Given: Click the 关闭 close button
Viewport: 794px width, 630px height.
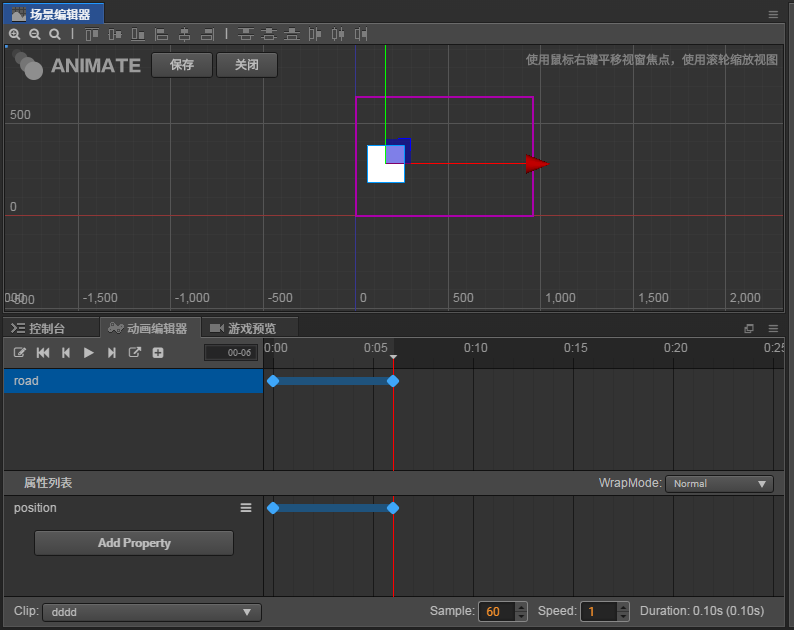Looking at the screenshot, I should pos(247,65).
